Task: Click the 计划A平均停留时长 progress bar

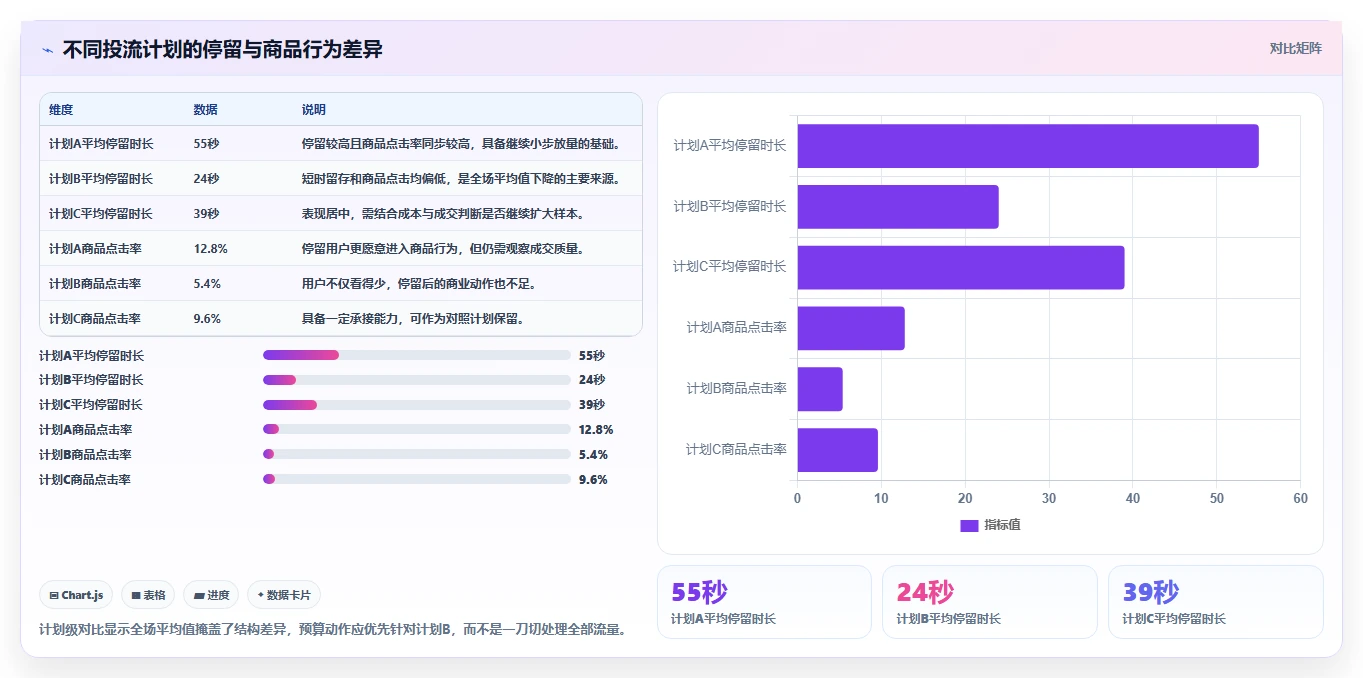Action: pos(417,355)
